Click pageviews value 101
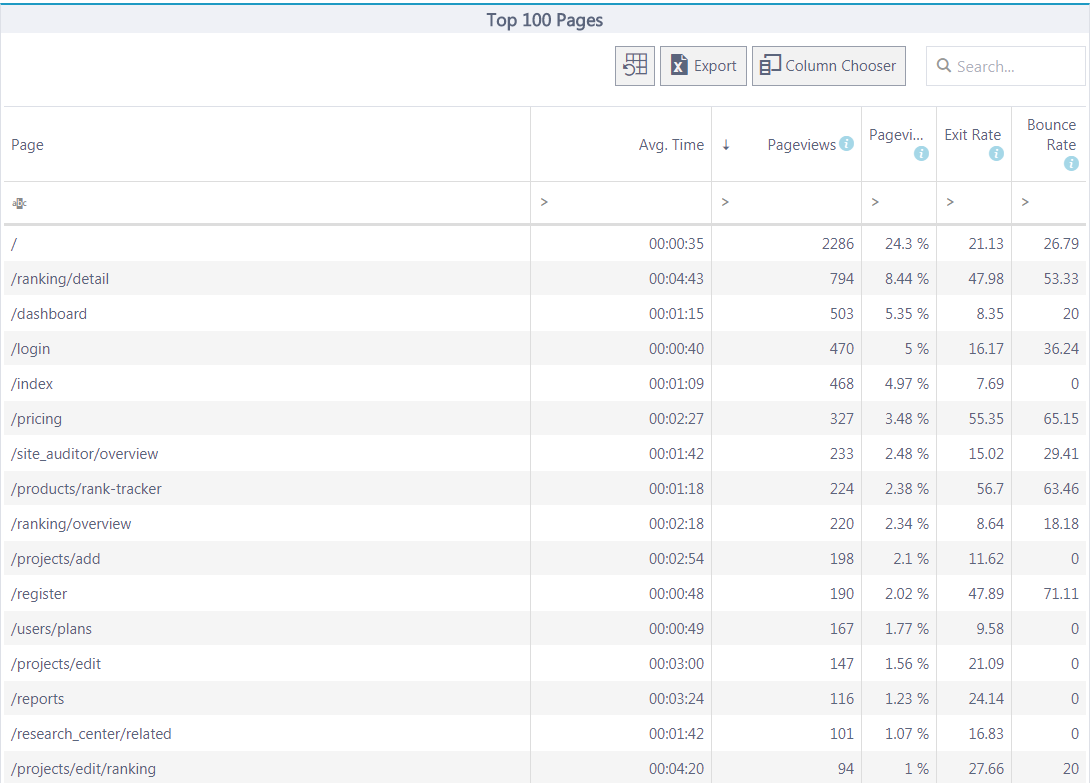The image size is (1092, 783). [841, 734]
